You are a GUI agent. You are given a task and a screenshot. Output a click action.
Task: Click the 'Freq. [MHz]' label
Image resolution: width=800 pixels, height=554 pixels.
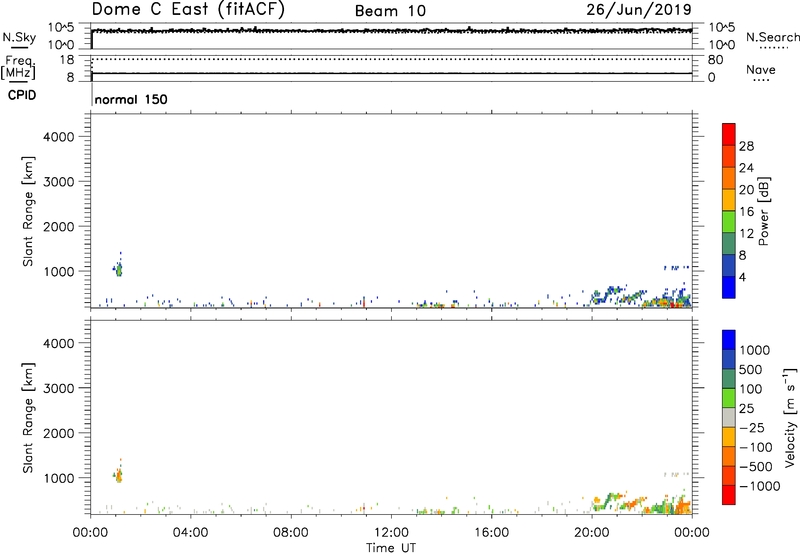[19, 67]
